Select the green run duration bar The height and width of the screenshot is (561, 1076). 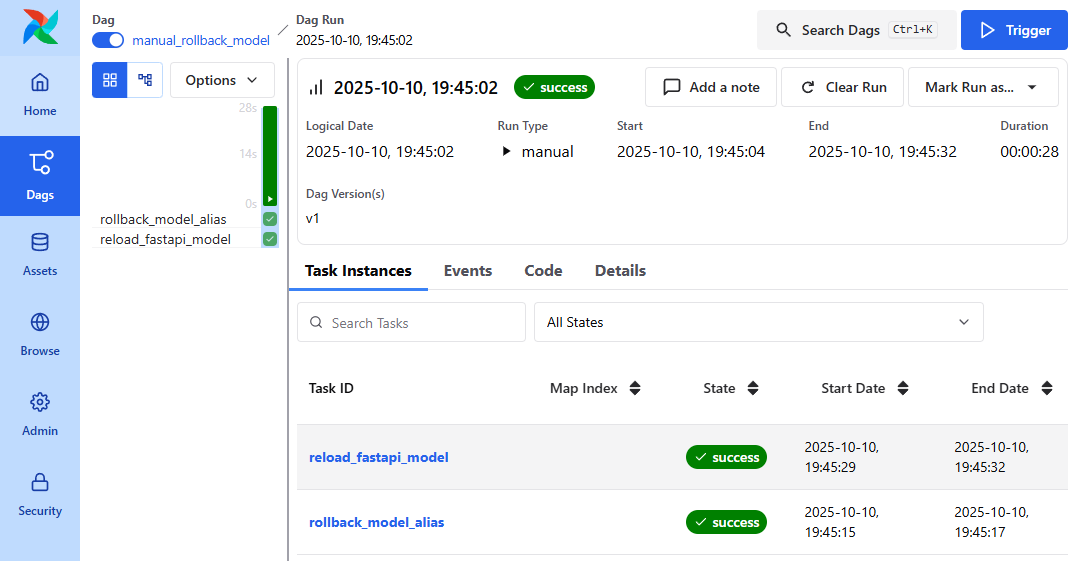point(270,156)
